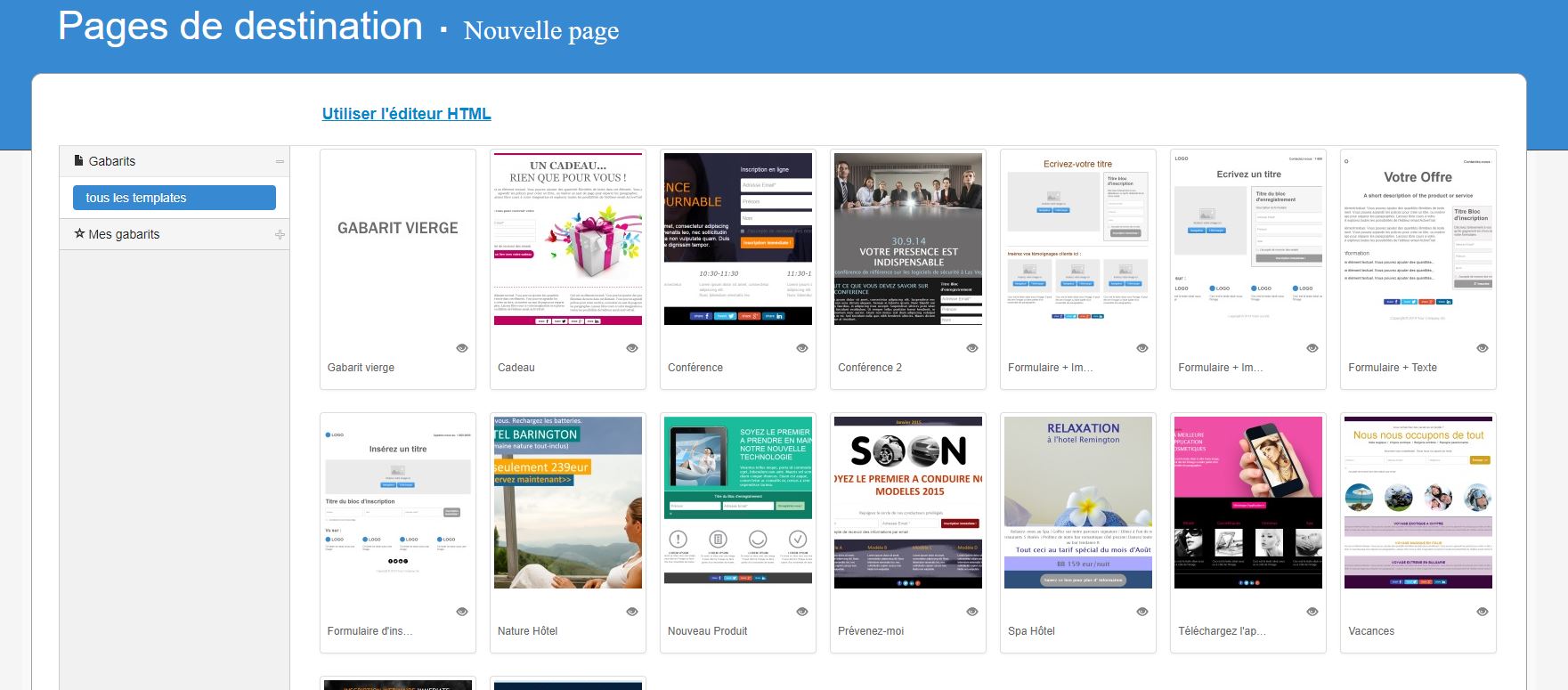Click the Mes gabarits star icon
Image resolution: width=1568 pixels, height=690 pixels.
click(x=79, y=233)
